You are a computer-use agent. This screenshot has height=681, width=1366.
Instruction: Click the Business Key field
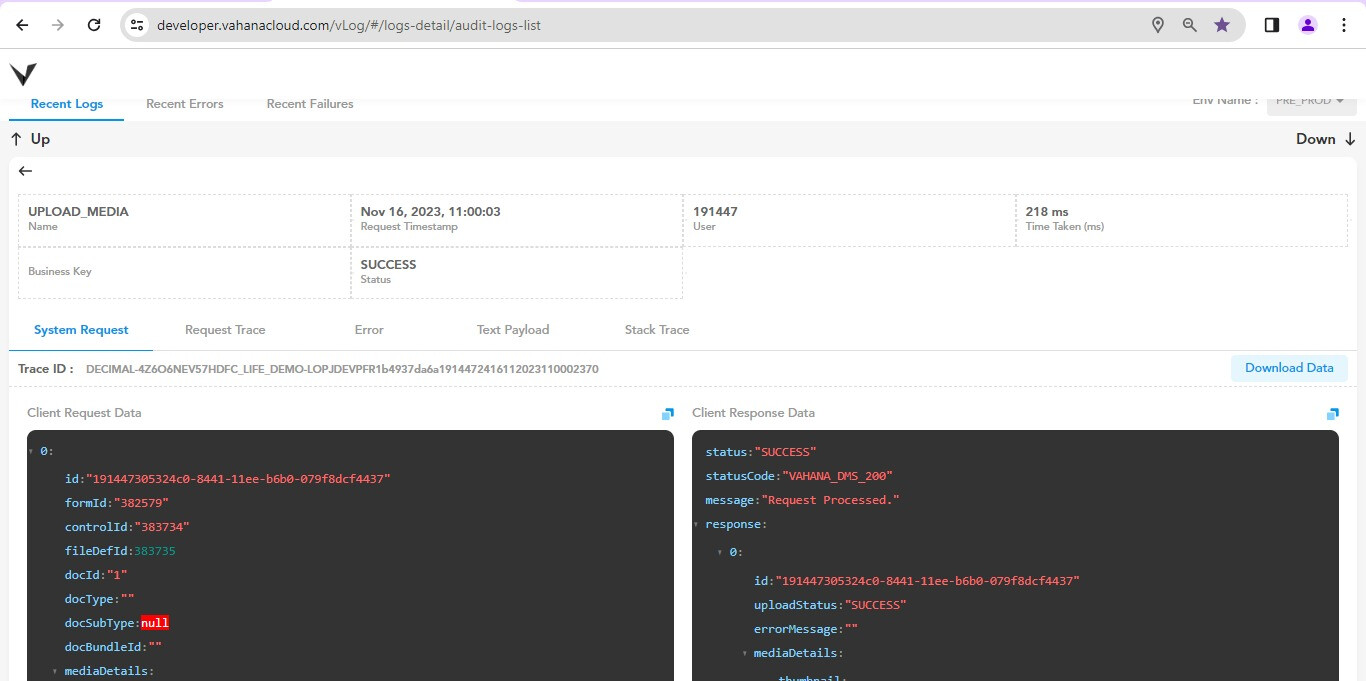[x=184, y=272]
